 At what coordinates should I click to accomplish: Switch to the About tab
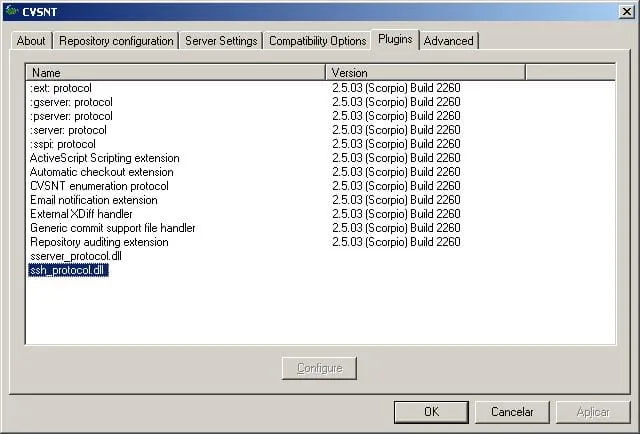click(31, 41)
